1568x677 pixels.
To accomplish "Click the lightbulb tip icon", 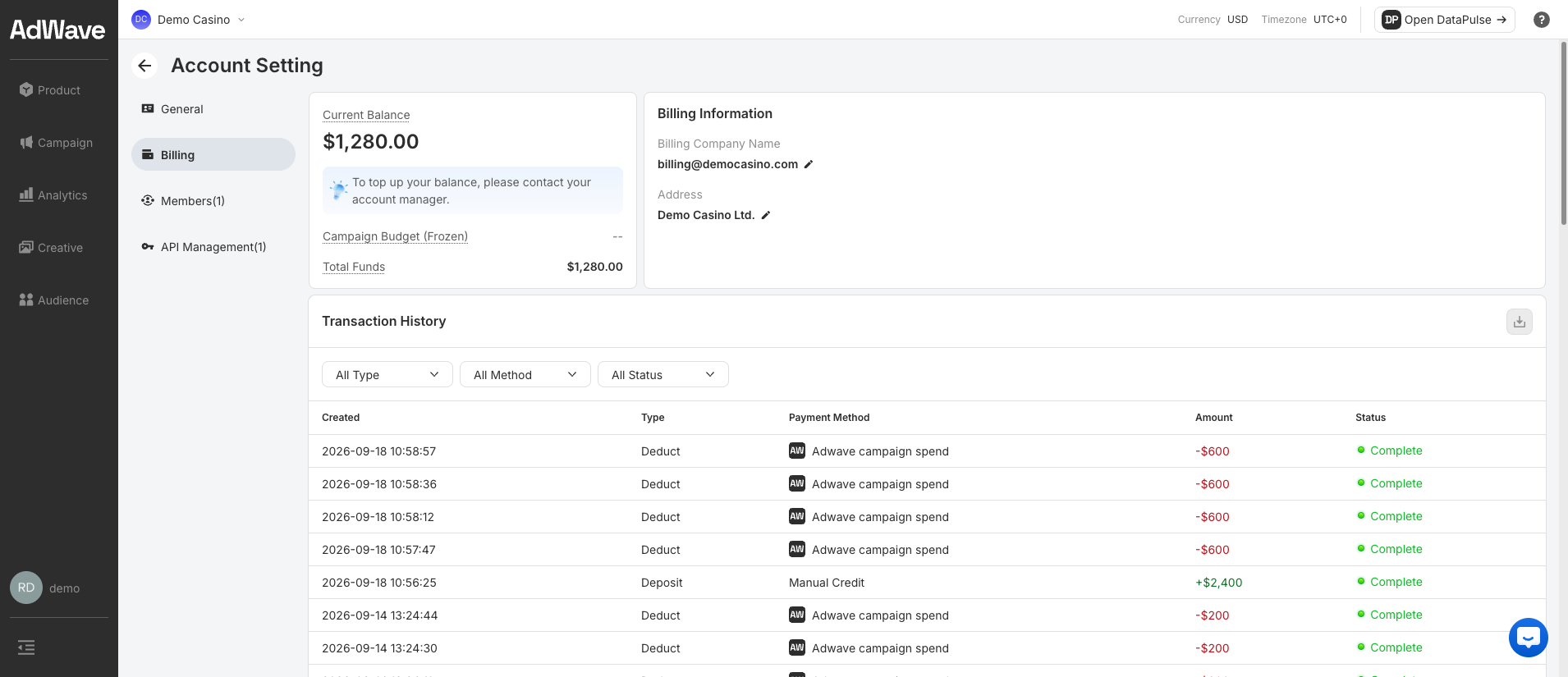I will point(338,190).
